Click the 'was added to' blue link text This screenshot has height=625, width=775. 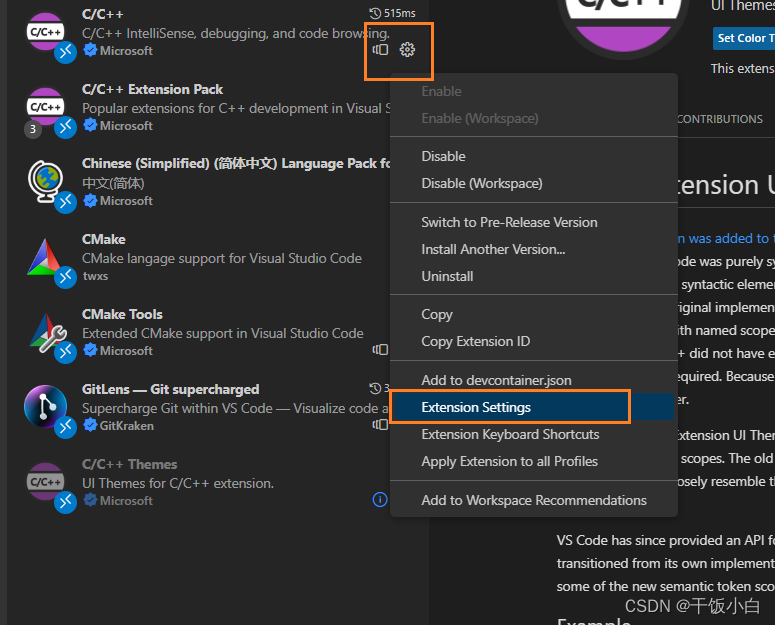click(729, 239)
